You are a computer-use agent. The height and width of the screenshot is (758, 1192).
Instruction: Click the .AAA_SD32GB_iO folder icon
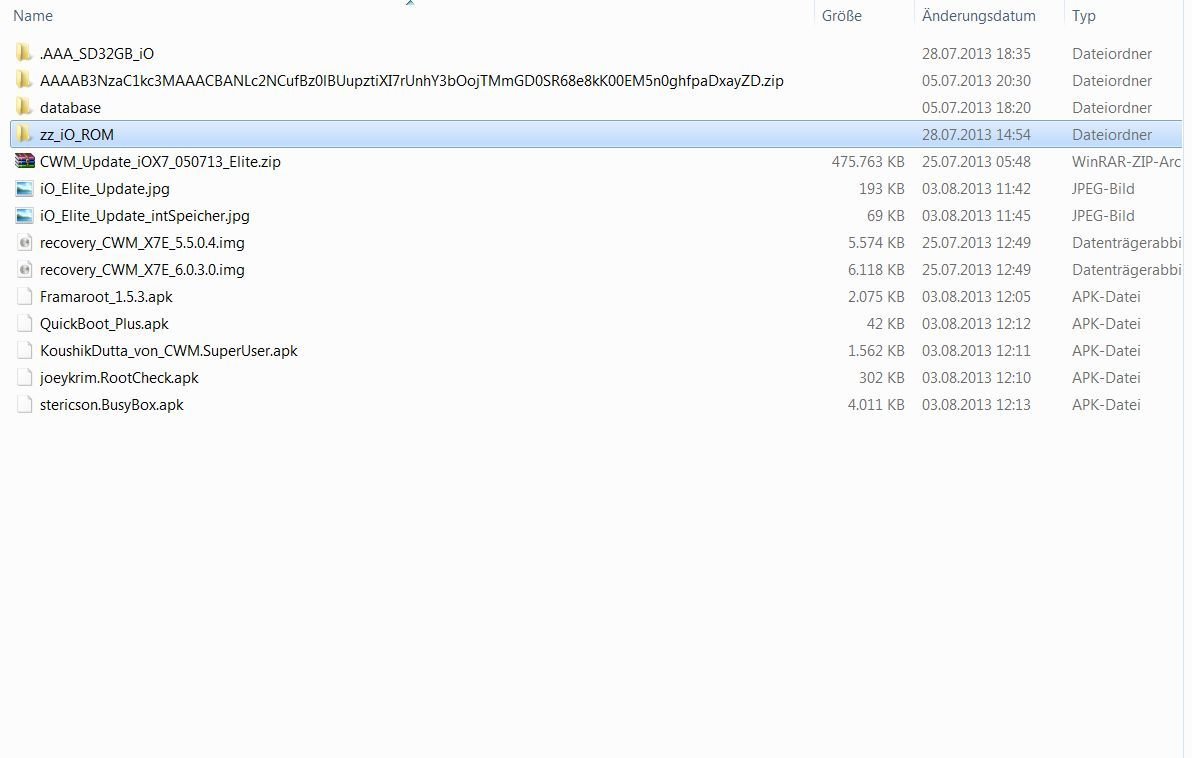[24, 53]
